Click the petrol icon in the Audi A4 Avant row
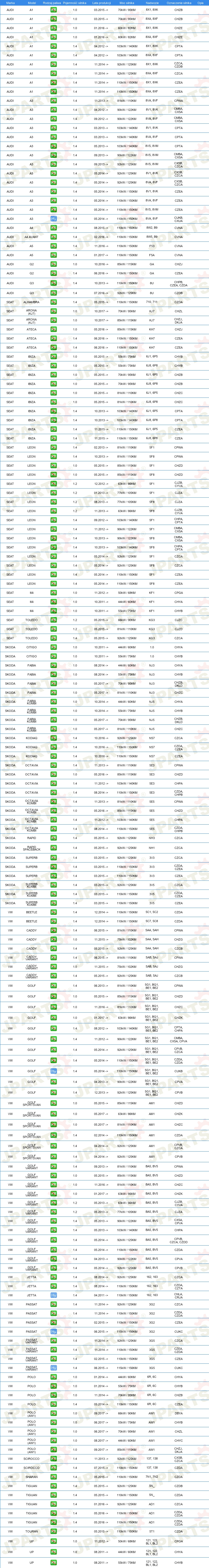Screen dimensions: 209x1568 54,237
